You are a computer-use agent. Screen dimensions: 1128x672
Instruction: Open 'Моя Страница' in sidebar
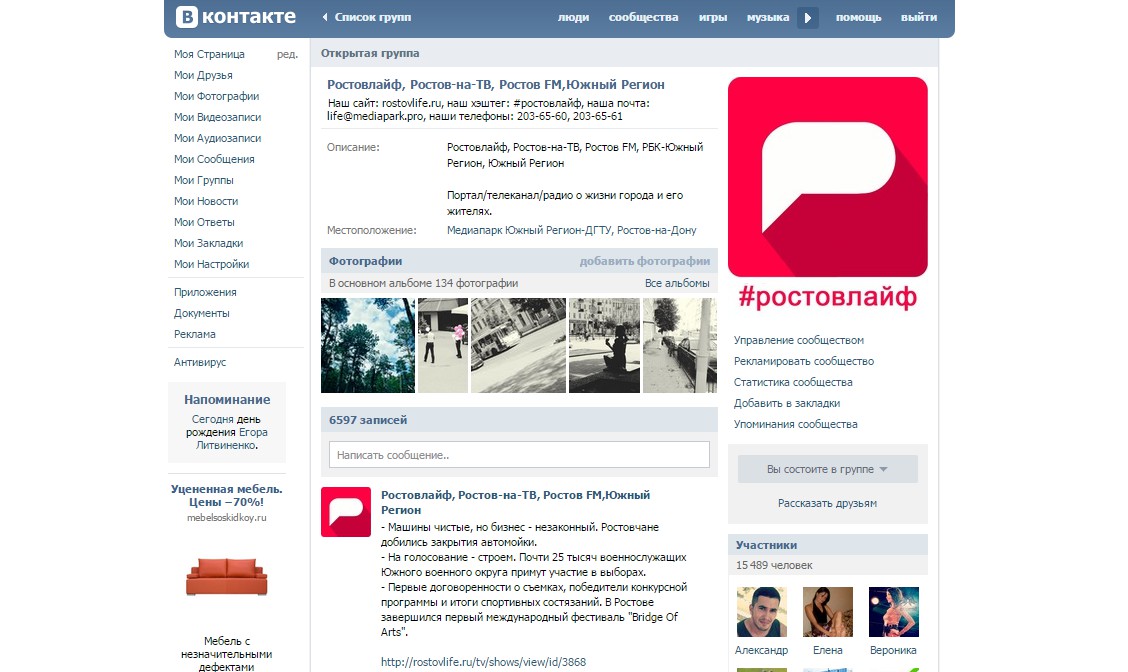pyautogui.click(x=209, y=54)
